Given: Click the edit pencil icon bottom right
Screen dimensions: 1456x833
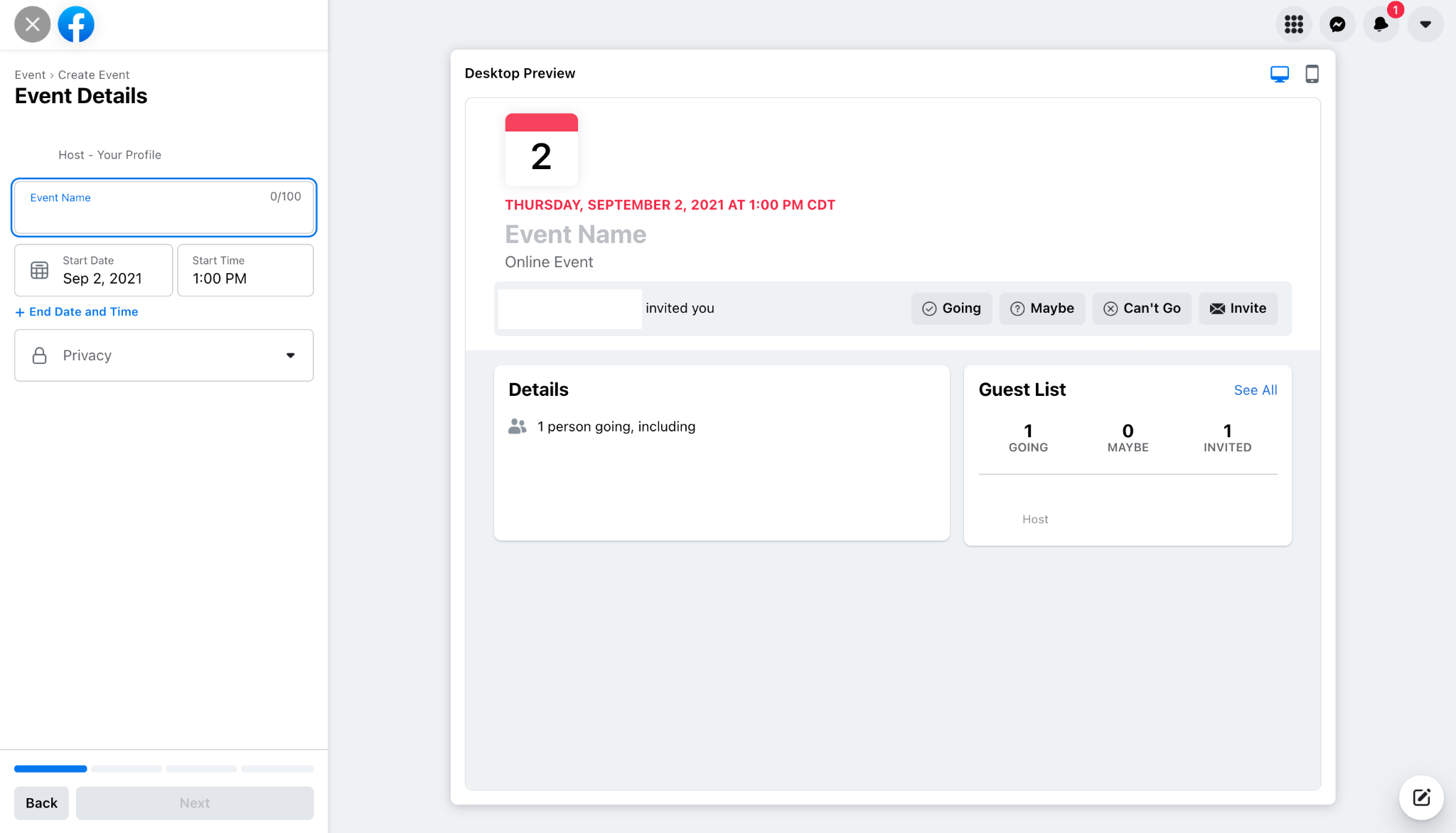Looking at the screenshot, I should coord(1420,797).
